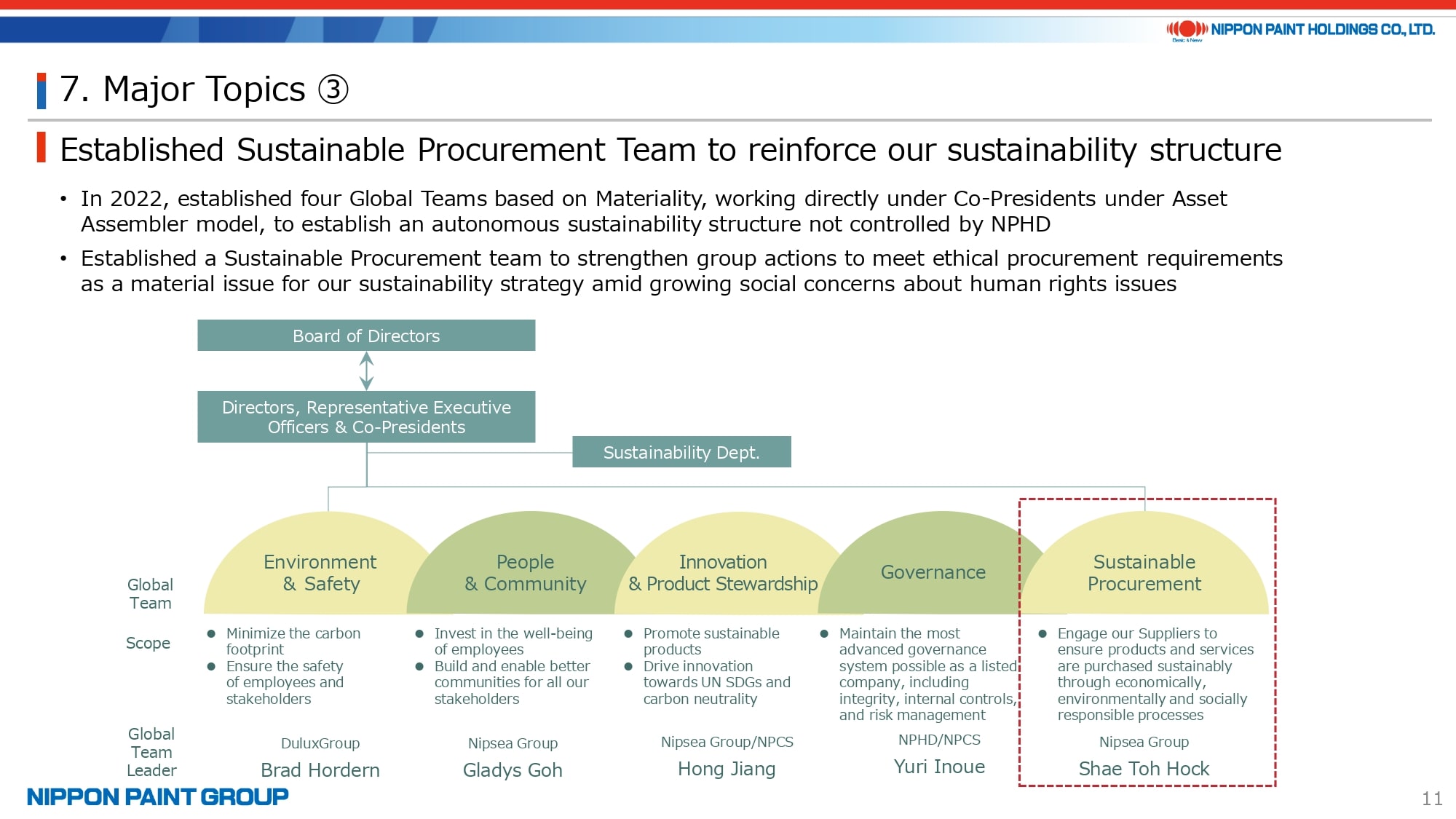Click the '7. Major Topics ③' heading
1456x819 pixels.
(205, 90)
